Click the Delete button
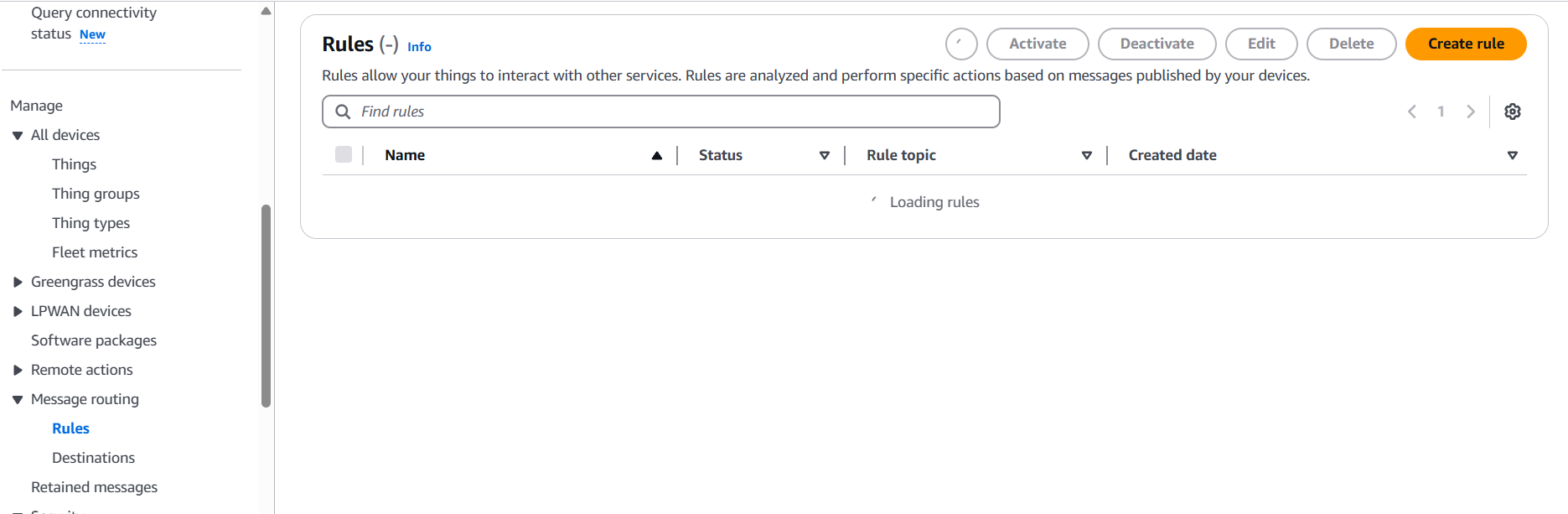 (x=1351, y=44)
